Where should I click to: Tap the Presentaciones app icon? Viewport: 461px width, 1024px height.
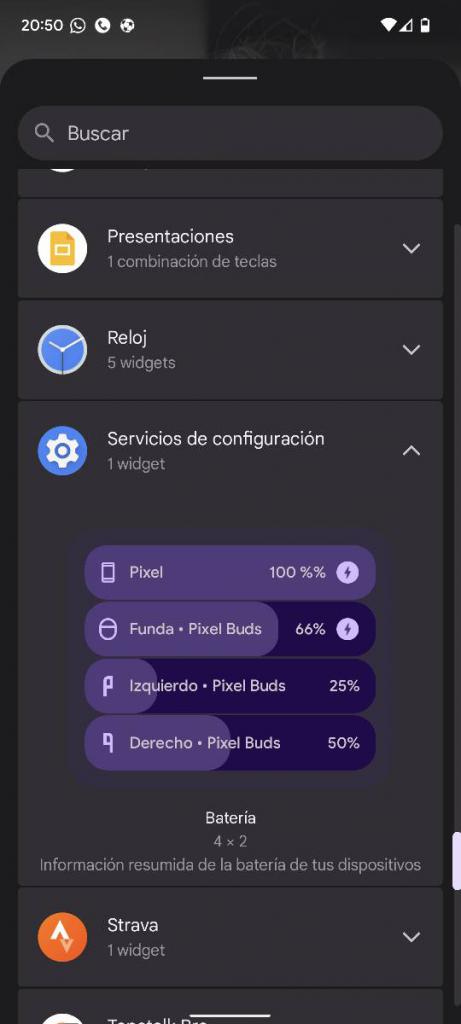62,248
